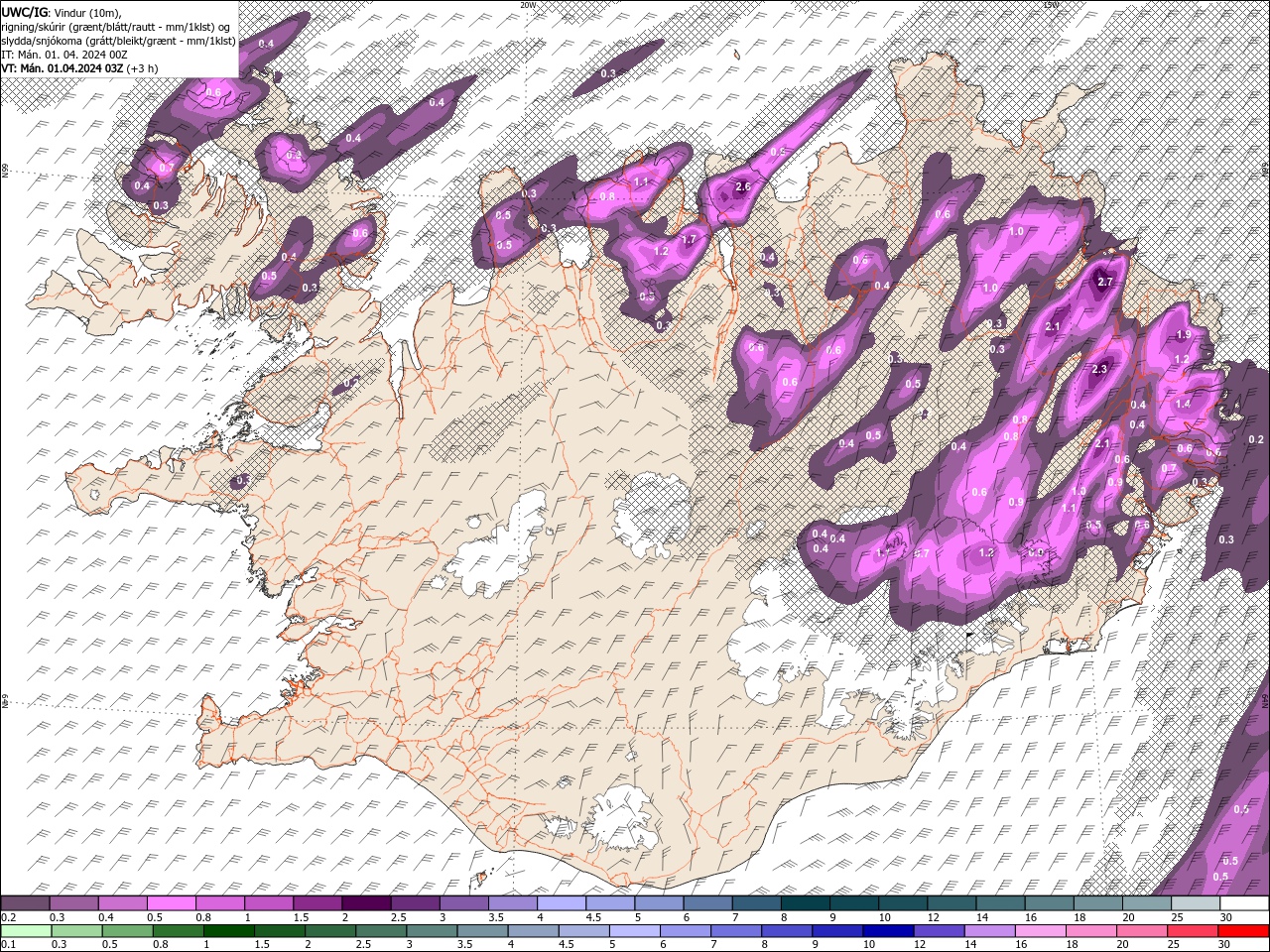Click the 1.7 precipitation value on the map
This screenshot has width=1270, height=952.
[x=689, y=240]
